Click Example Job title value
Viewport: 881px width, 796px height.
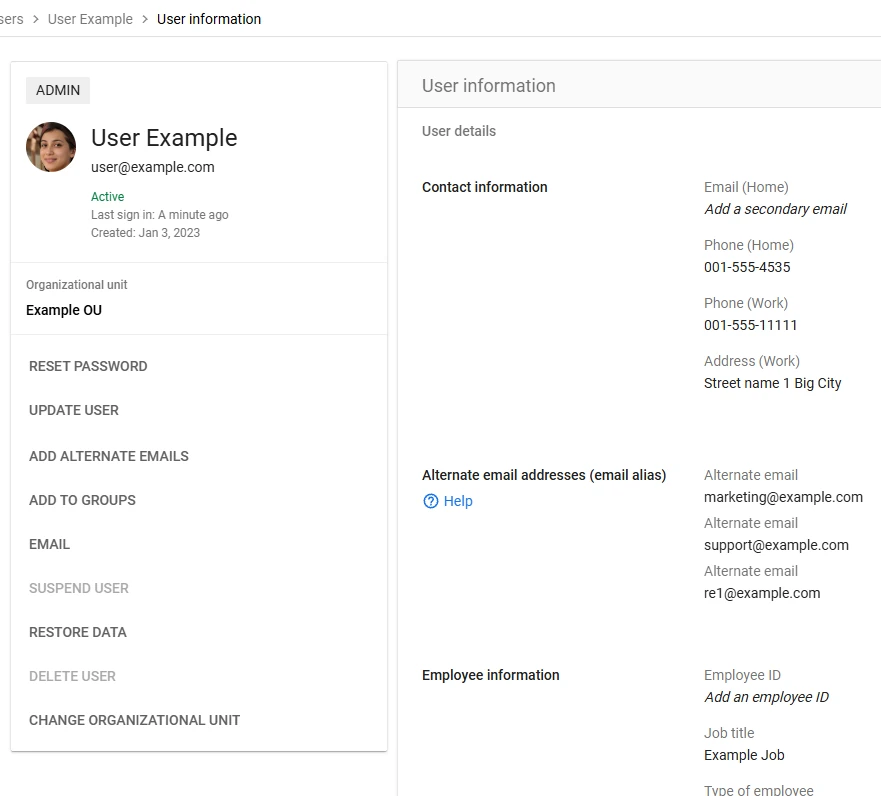tap(744, 755)
